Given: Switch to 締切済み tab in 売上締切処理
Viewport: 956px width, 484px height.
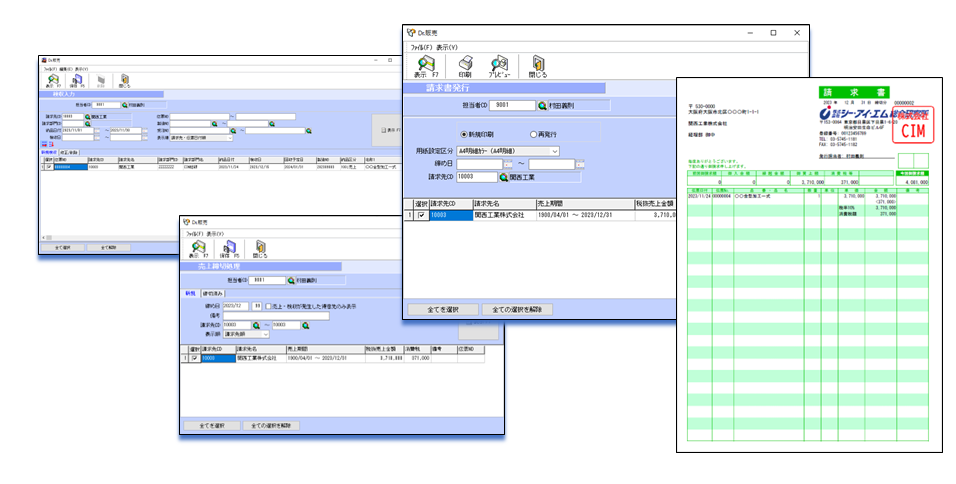Looking at the screenshot, I should click(213, 294).
